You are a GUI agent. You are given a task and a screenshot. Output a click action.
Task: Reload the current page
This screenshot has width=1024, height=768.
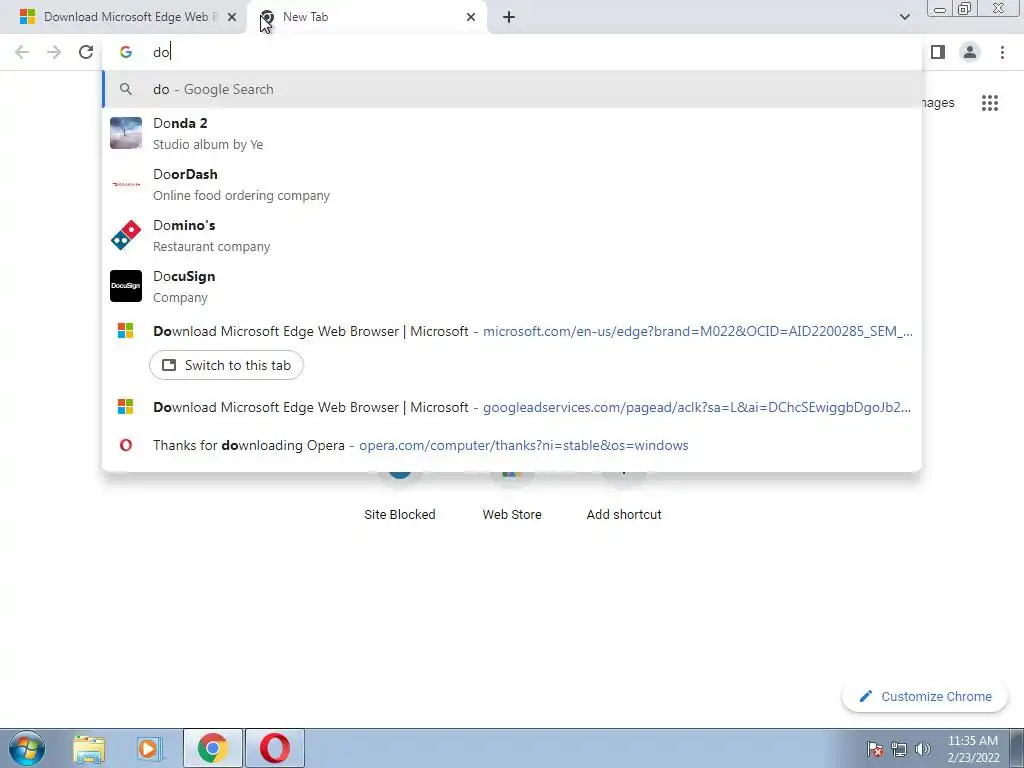pyautogui.click(x=86, y=52)
